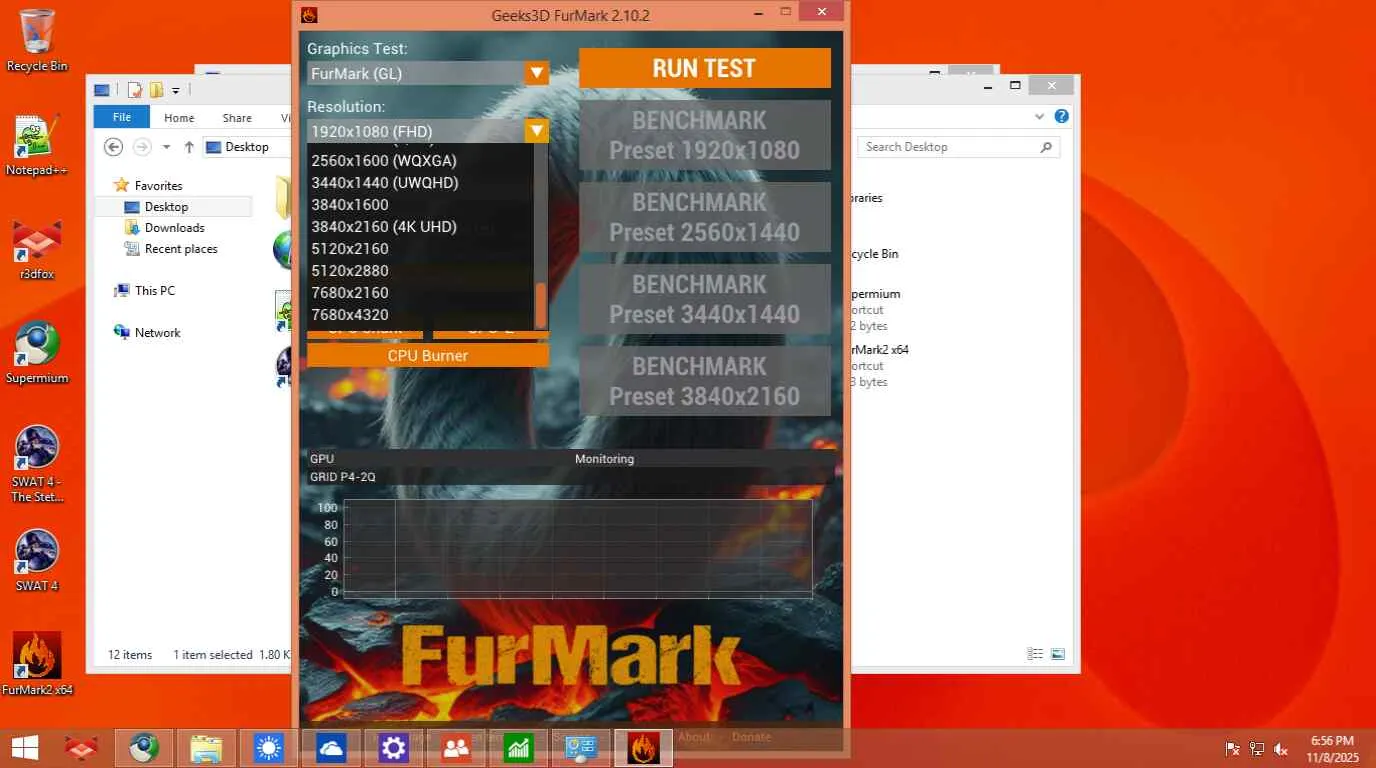Image resolution: width=1376 pixels, height=768 pixels.
Task: Collapse the Resolution dropdown arrow
Action: pyautogui.click(x=537, y=131)
